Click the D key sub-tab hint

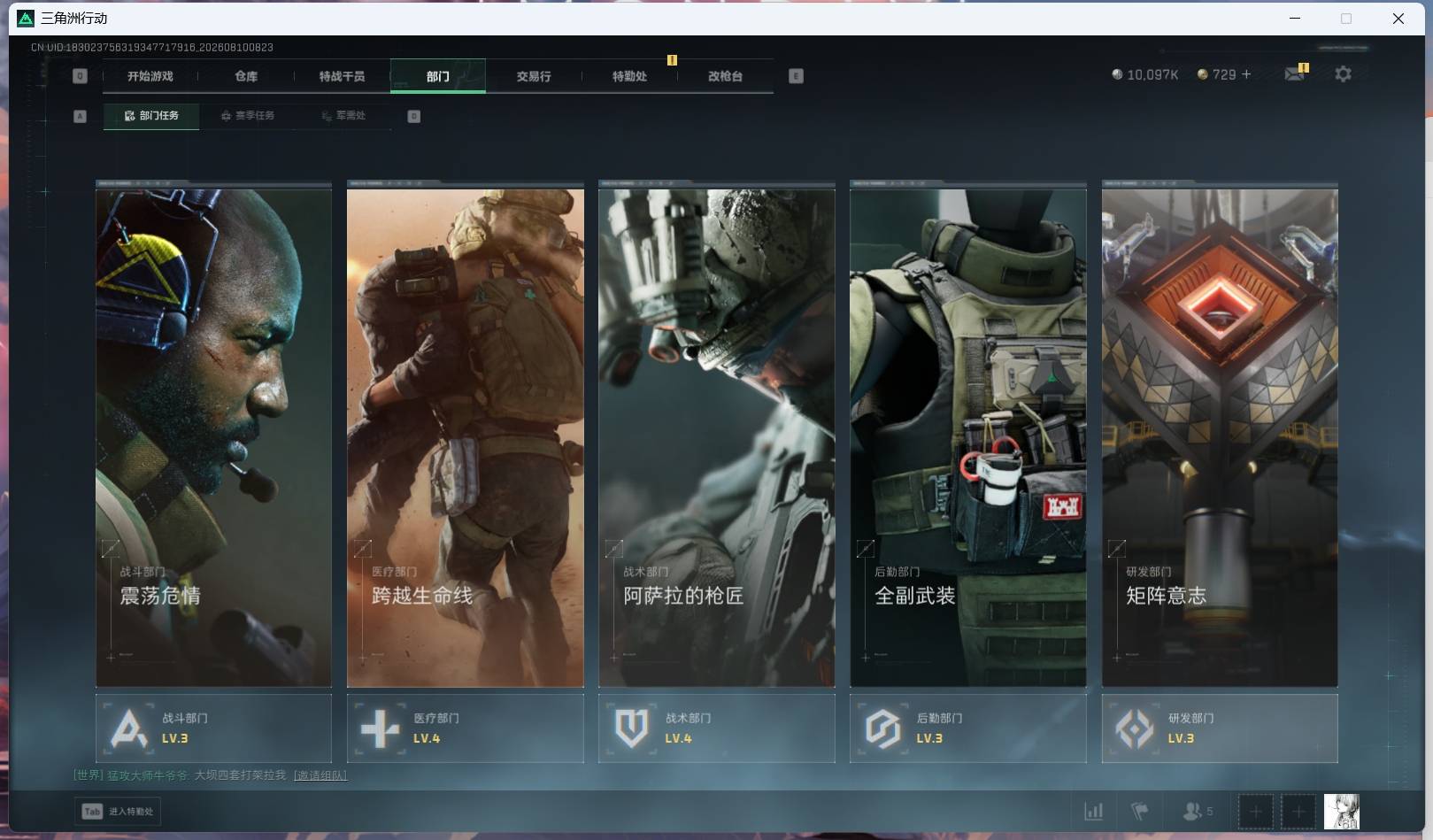click(413, 116)
